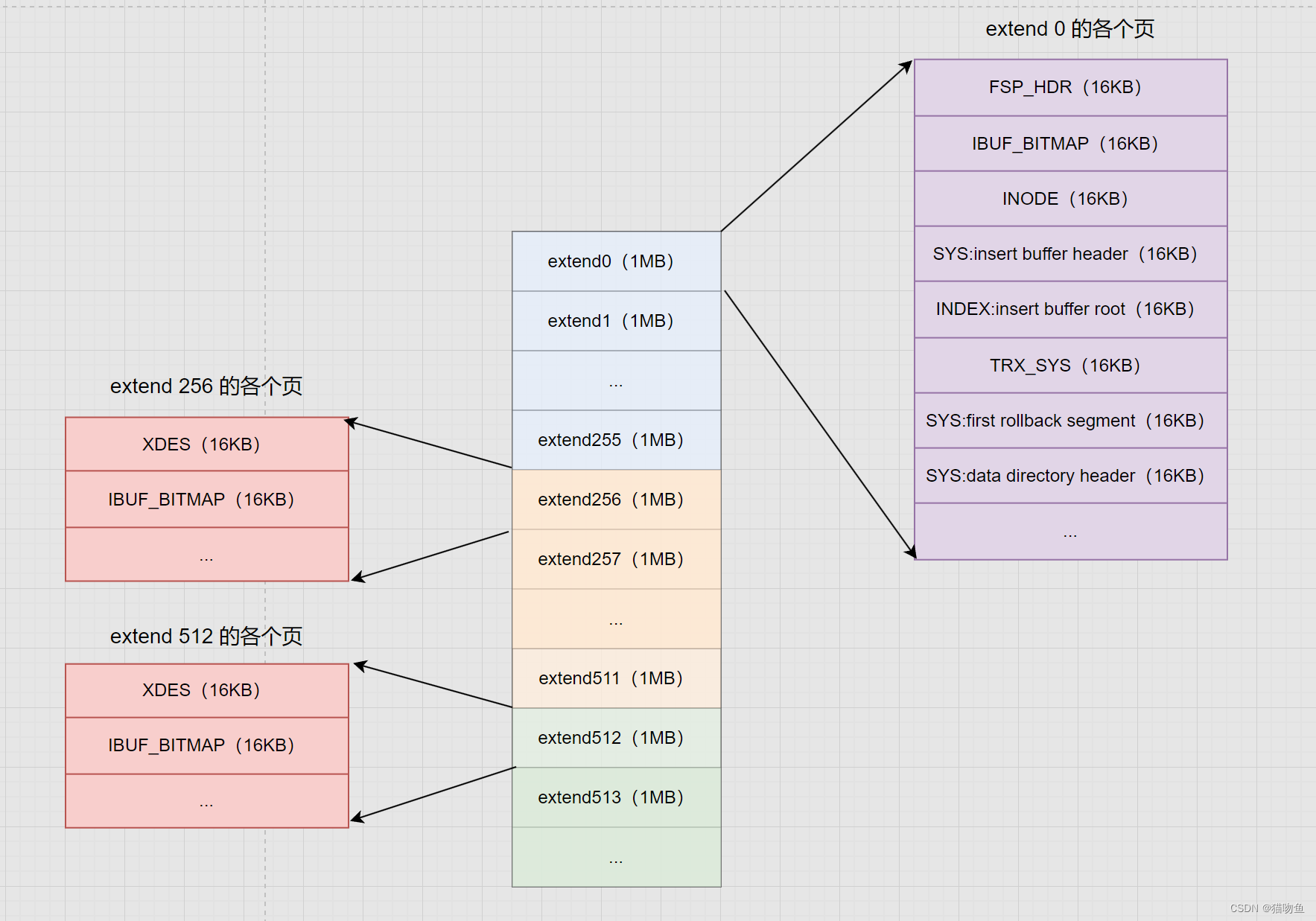
Task: Click IBUF_BITMAP (16KB) cell under extend 512
Action: pyautogui.click(x=207, y=746)
